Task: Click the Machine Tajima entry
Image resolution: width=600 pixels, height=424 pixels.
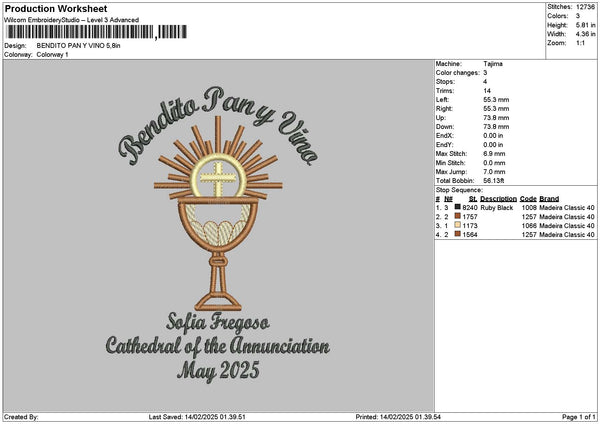Action: click(x=469, y=64)
